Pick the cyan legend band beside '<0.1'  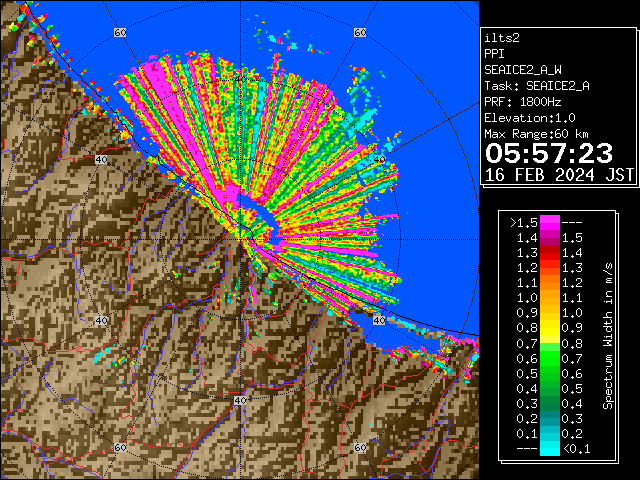click(x=550, y=449)
